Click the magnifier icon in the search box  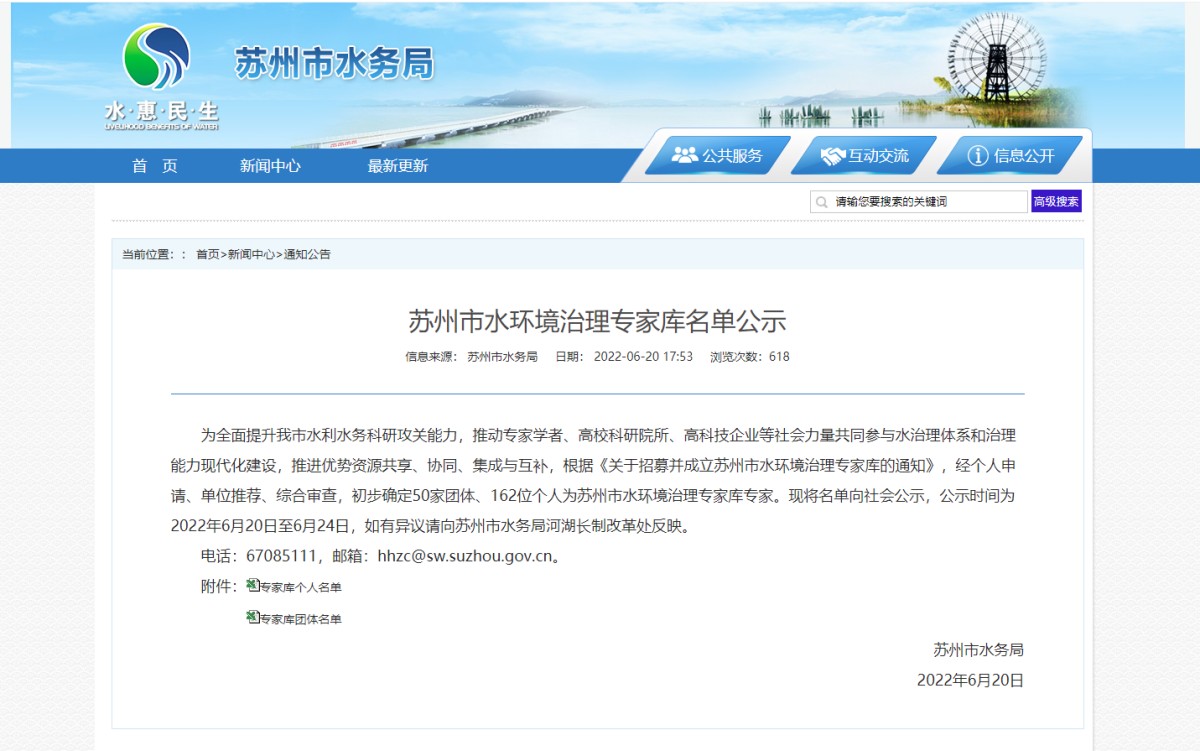822,200
